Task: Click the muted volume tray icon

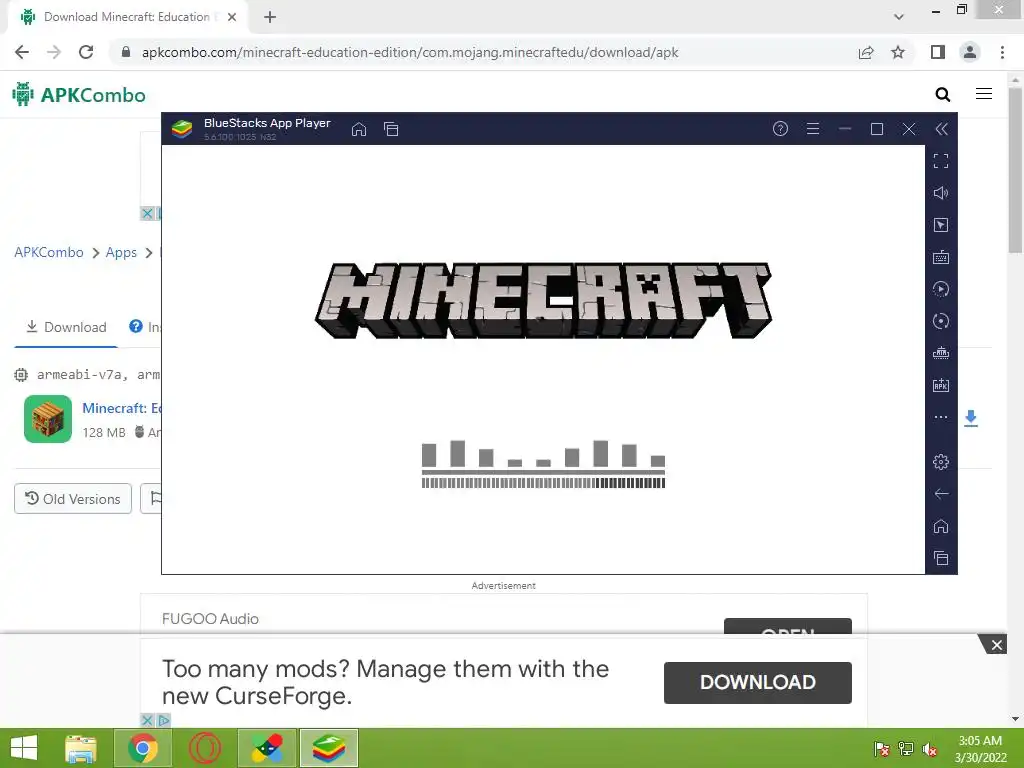Action: [930, 749]
